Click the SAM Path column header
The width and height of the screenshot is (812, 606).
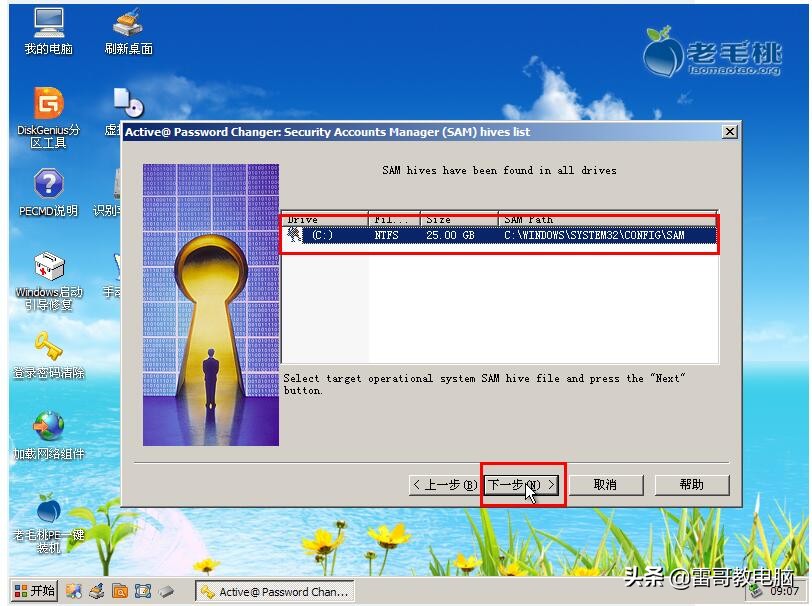click(x=607, y=220)
